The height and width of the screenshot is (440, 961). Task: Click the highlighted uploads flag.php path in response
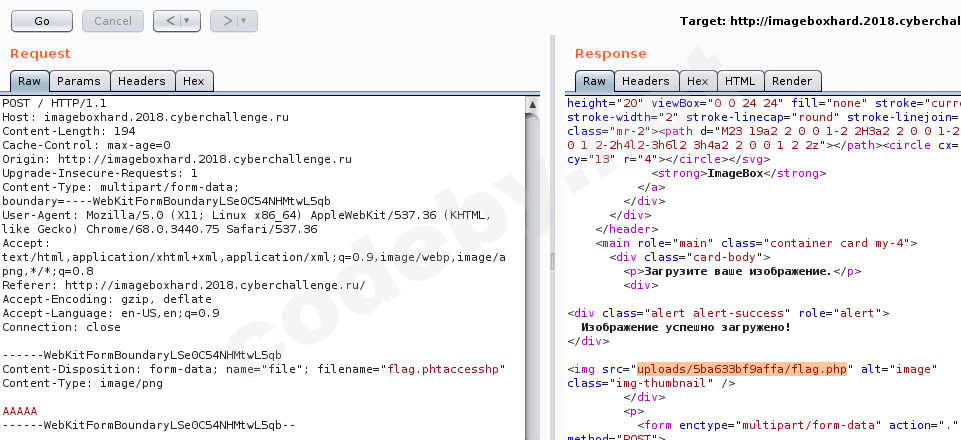click(741, 368)
